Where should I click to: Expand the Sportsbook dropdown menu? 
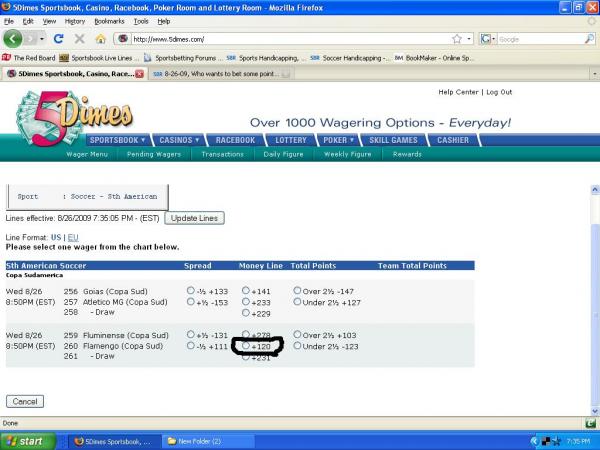click(118, 140)
